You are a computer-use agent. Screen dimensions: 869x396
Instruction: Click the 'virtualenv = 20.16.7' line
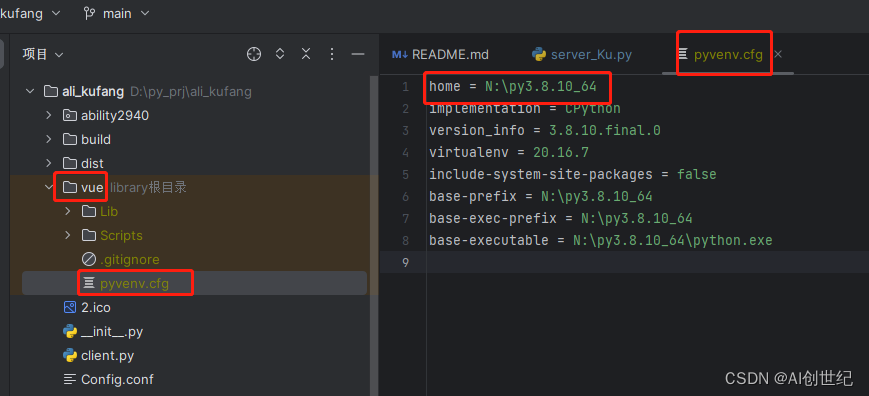pos(509,152)
